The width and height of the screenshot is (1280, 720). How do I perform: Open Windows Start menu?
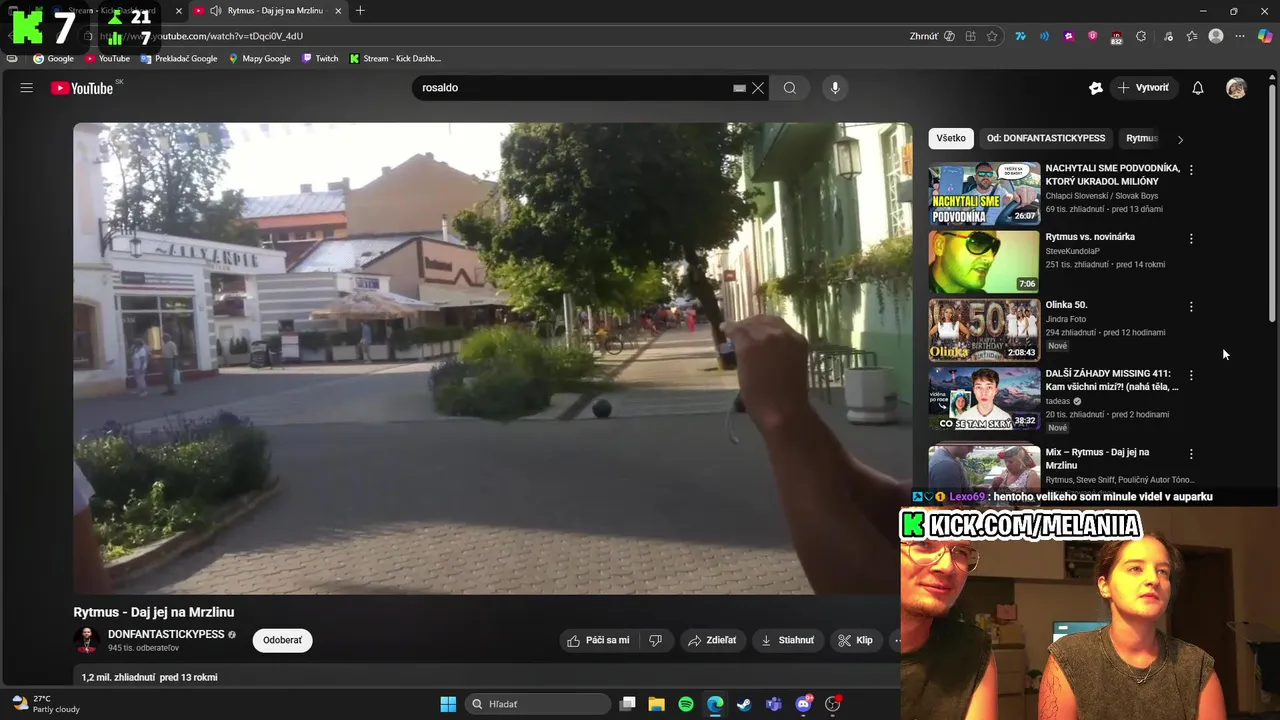(448, 704)
